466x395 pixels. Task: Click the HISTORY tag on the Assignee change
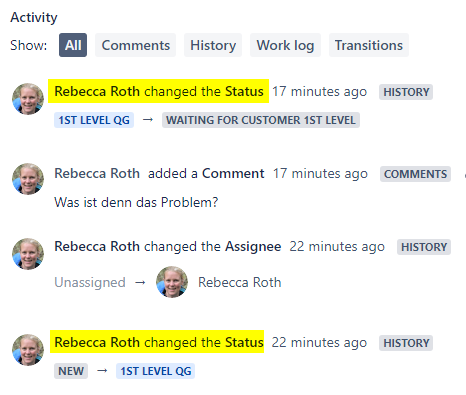(x=424, y=247)
